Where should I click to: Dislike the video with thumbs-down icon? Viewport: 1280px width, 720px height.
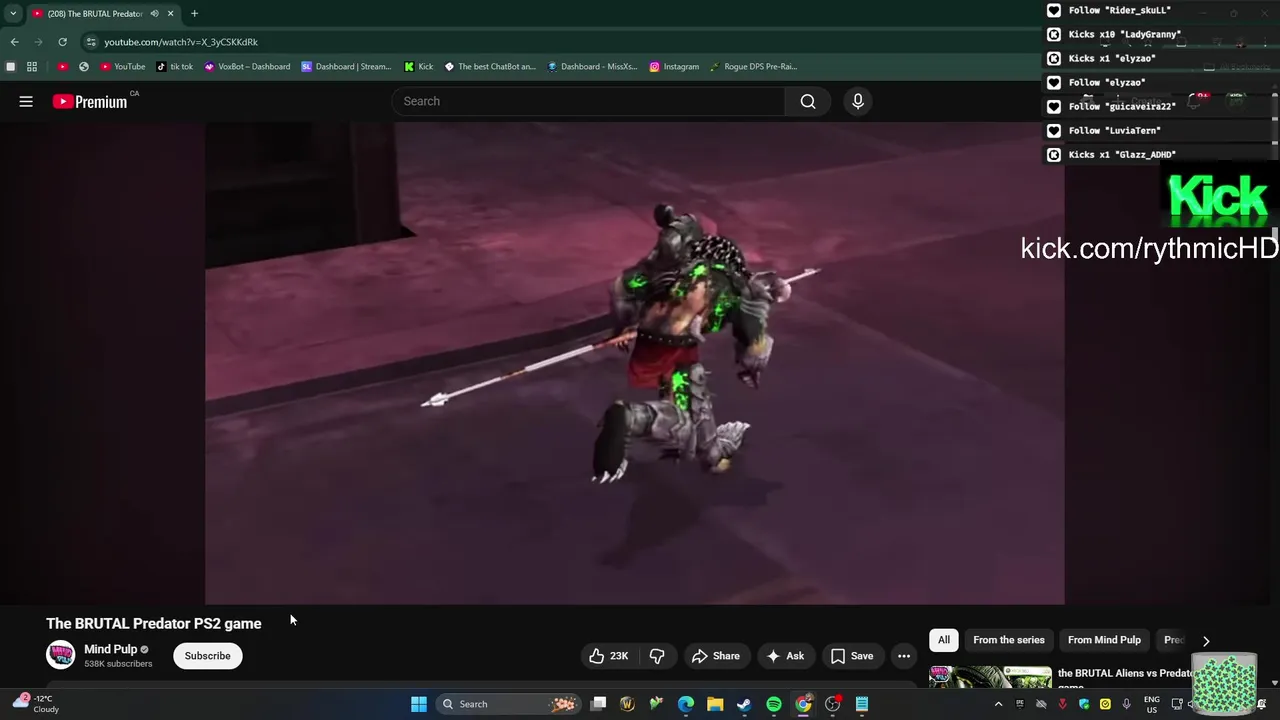657,656
